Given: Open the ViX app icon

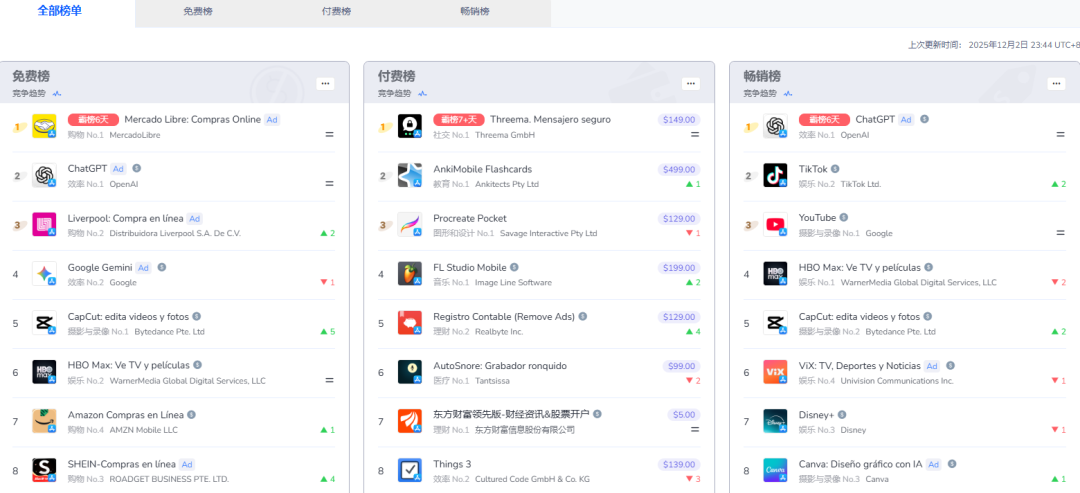Looking at the screenshot, I should coord(776,372).
